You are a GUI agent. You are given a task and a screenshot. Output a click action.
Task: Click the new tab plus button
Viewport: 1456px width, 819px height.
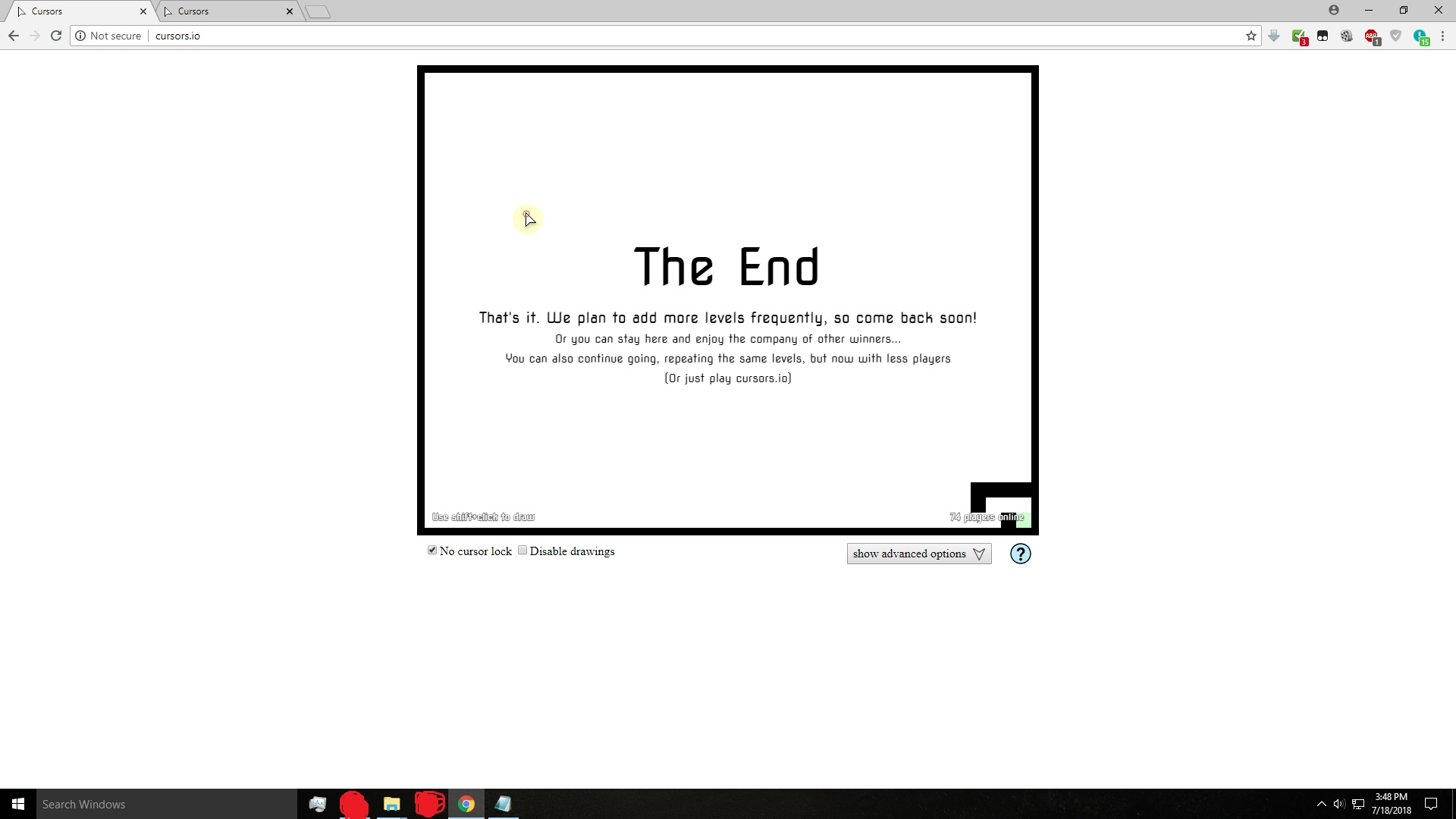[x=317, y=10]
